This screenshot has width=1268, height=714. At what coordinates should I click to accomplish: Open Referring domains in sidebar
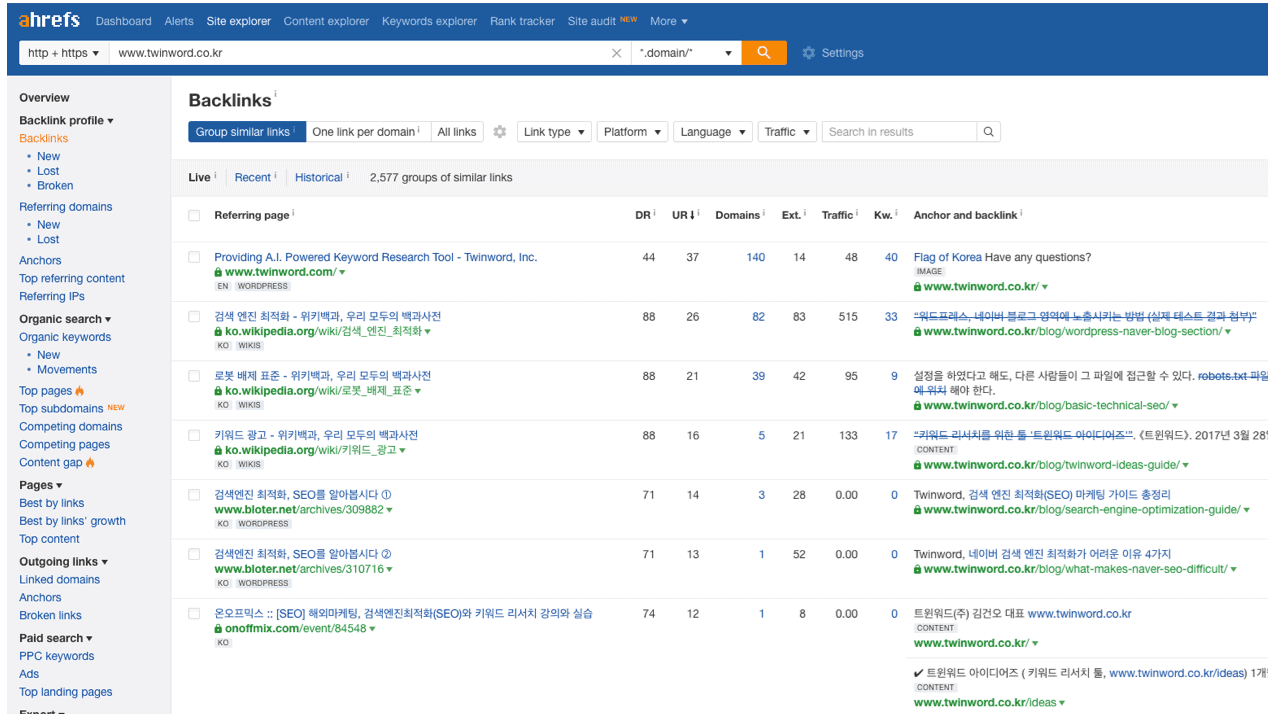click(x=65, y=207)
